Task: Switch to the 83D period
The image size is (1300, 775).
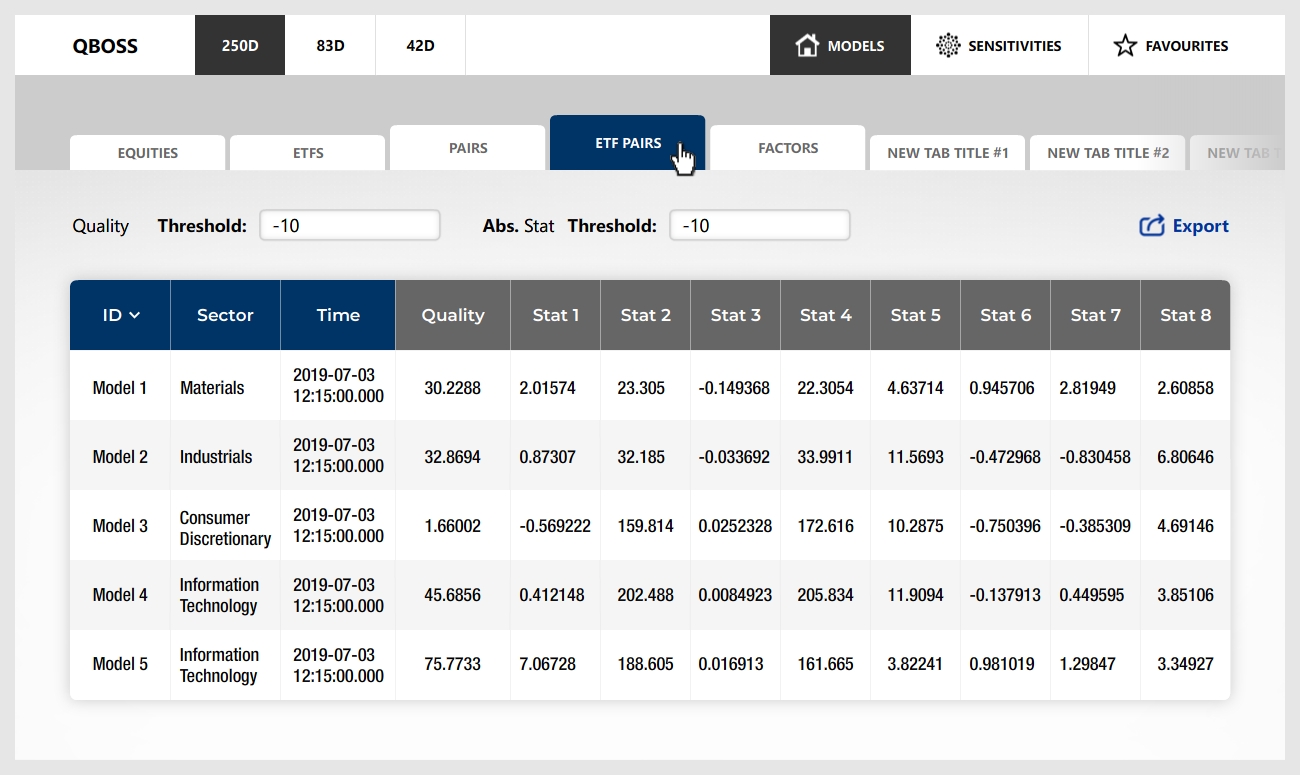Action: click(330, 45)
